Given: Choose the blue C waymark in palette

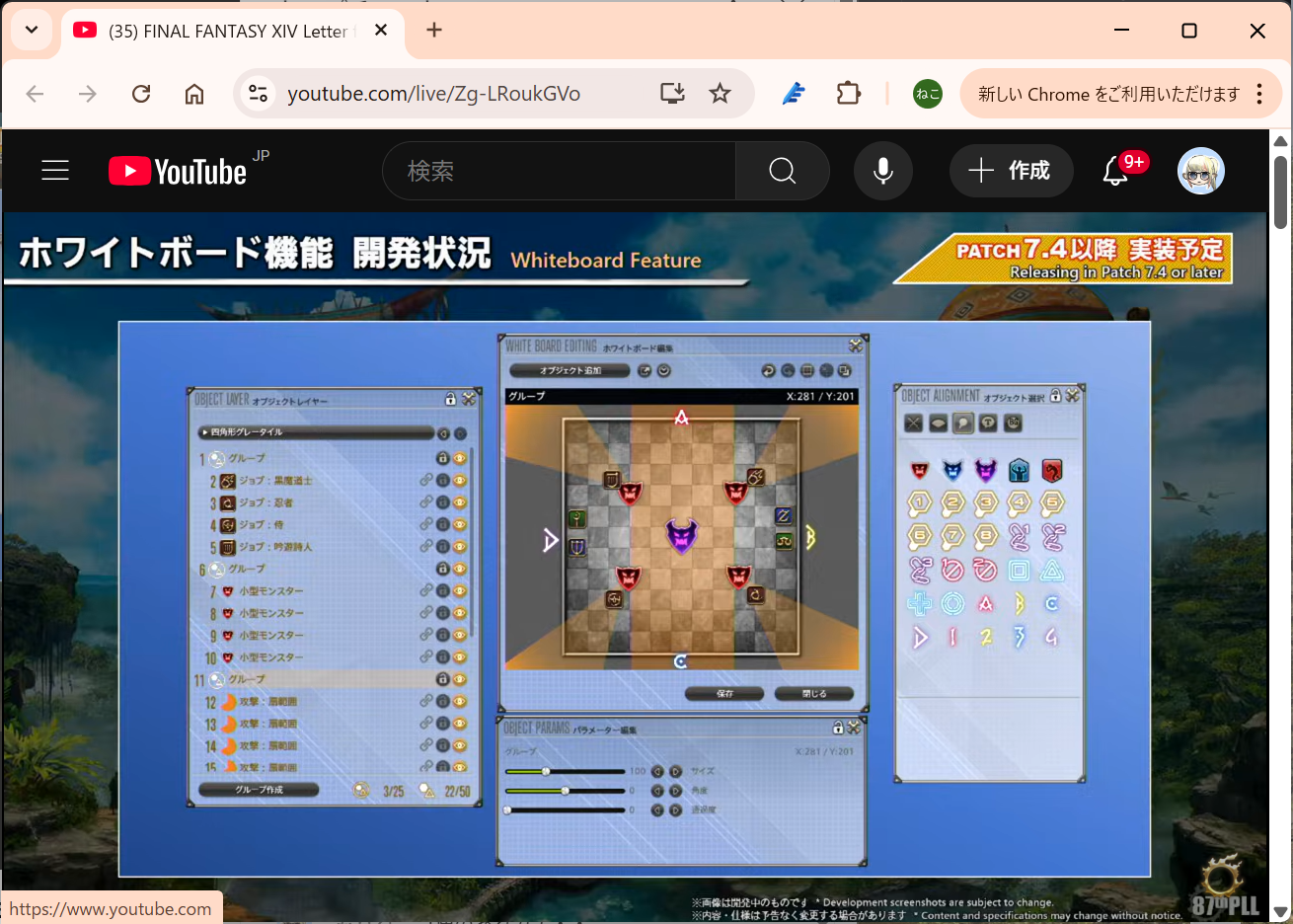Looking at the screenshot, I should pyautogui.click(x=1052, y=603).
